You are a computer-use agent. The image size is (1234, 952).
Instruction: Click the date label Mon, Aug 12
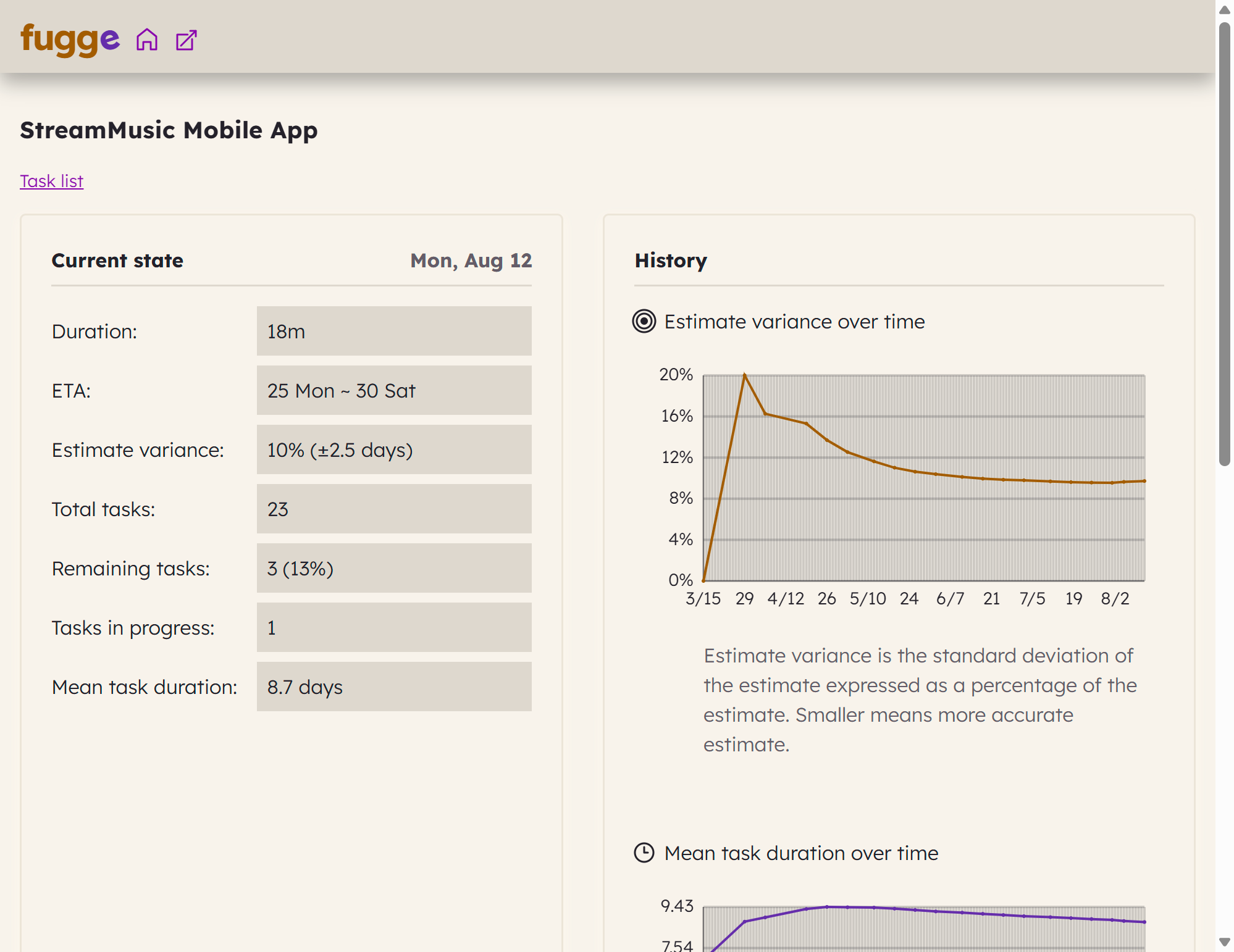[471, 261]
